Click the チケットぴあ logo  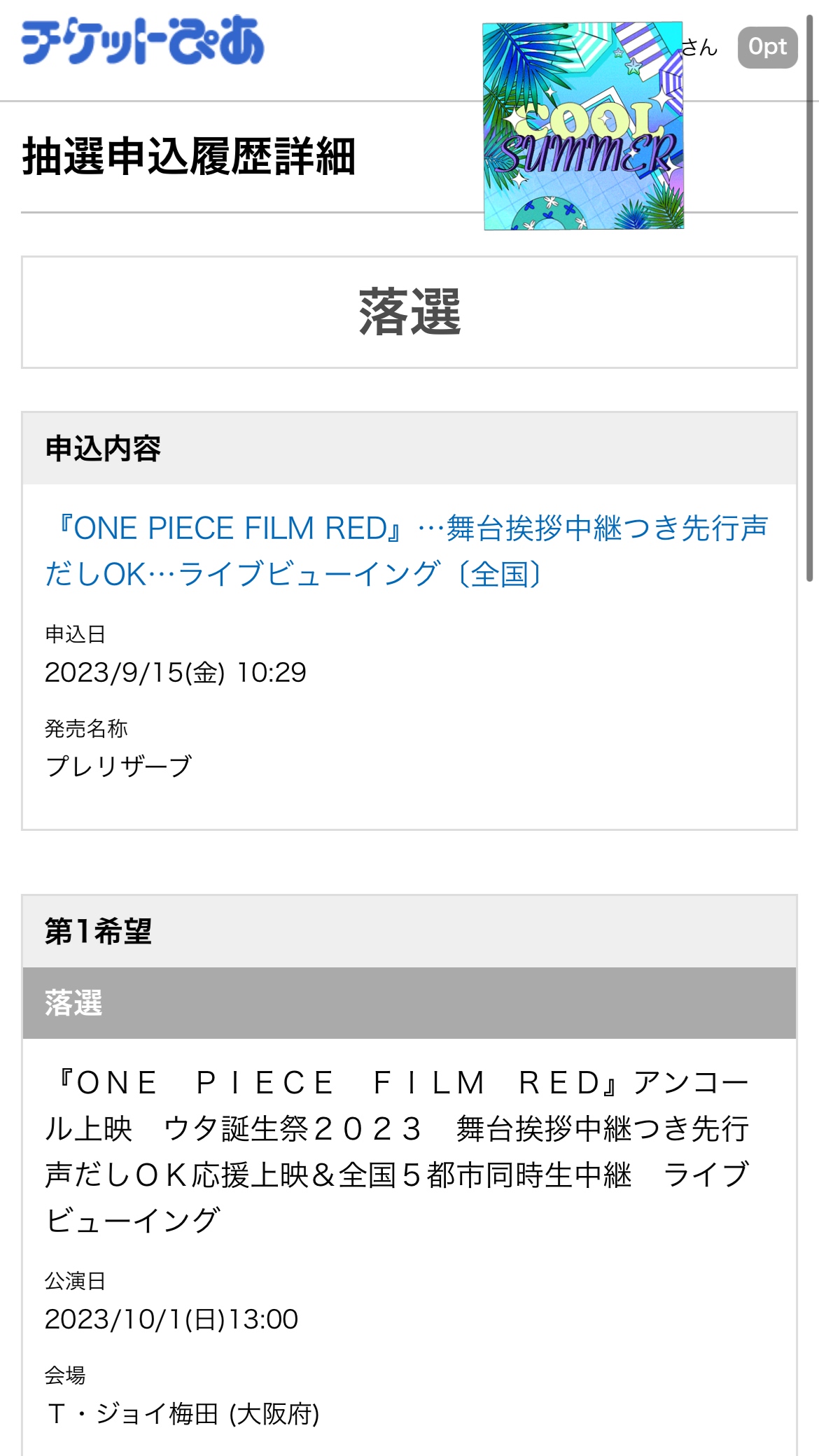coord(143,41)
